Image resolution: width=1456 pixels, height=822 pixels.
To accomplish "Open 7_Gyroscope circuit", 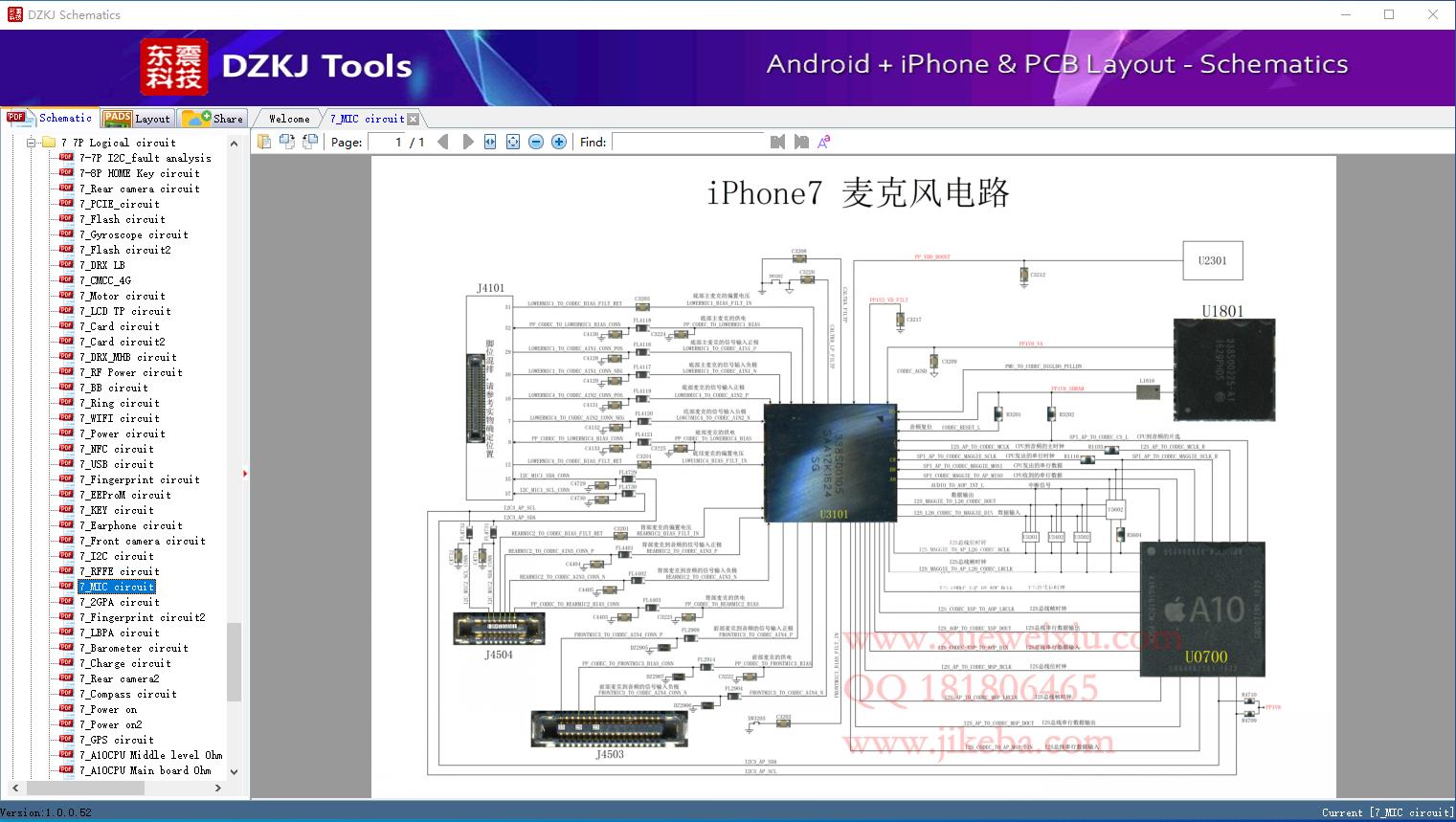I will [134, 234].
